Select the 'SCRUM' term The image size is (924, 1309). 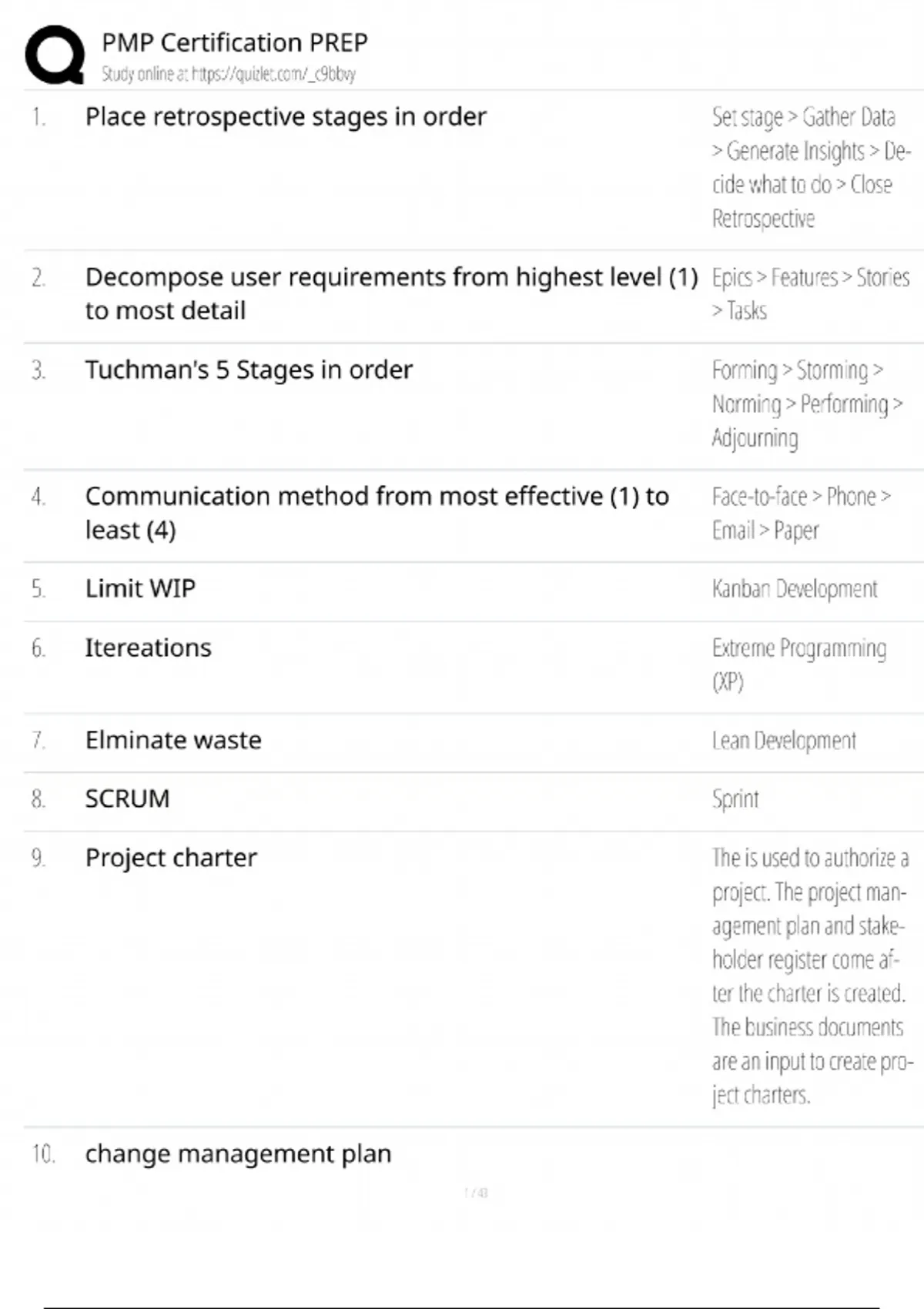pos(127,799)
